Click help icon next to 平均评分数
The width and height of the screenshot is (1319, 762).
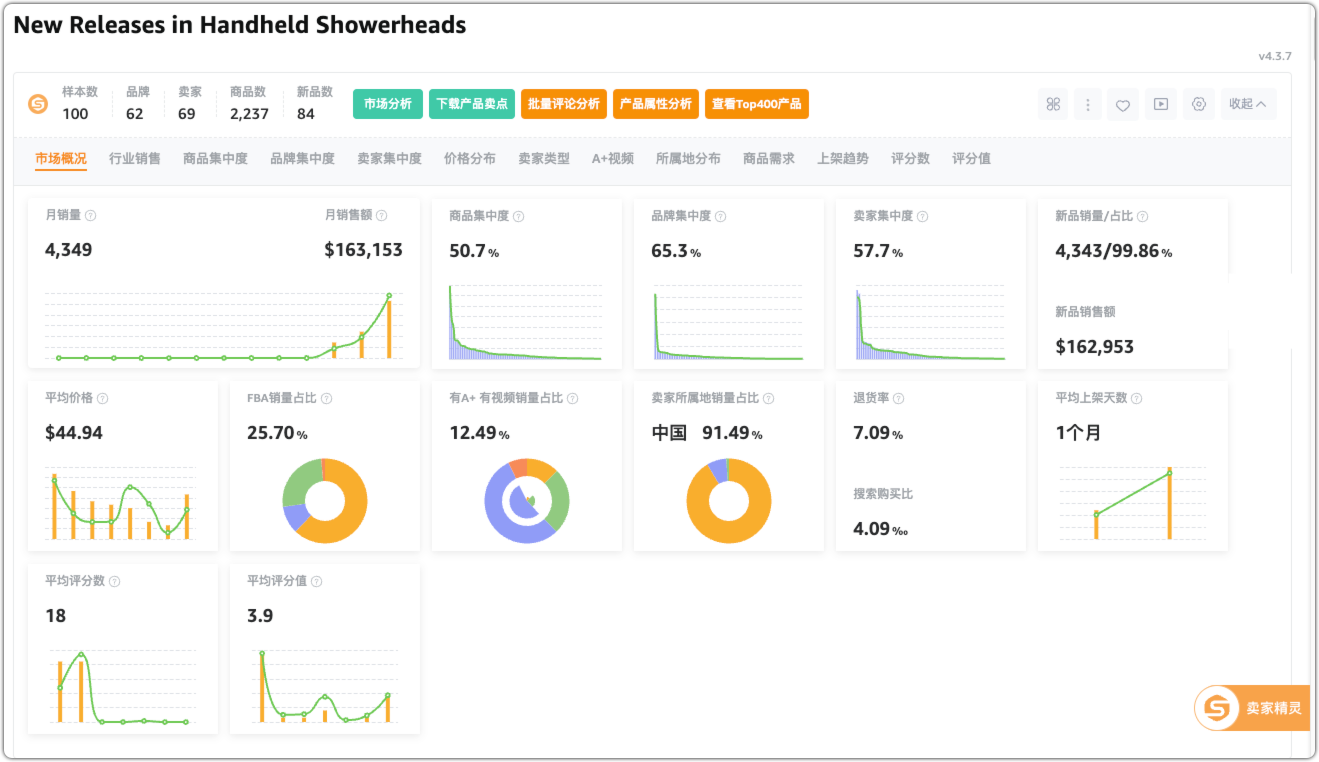[115, 581]
